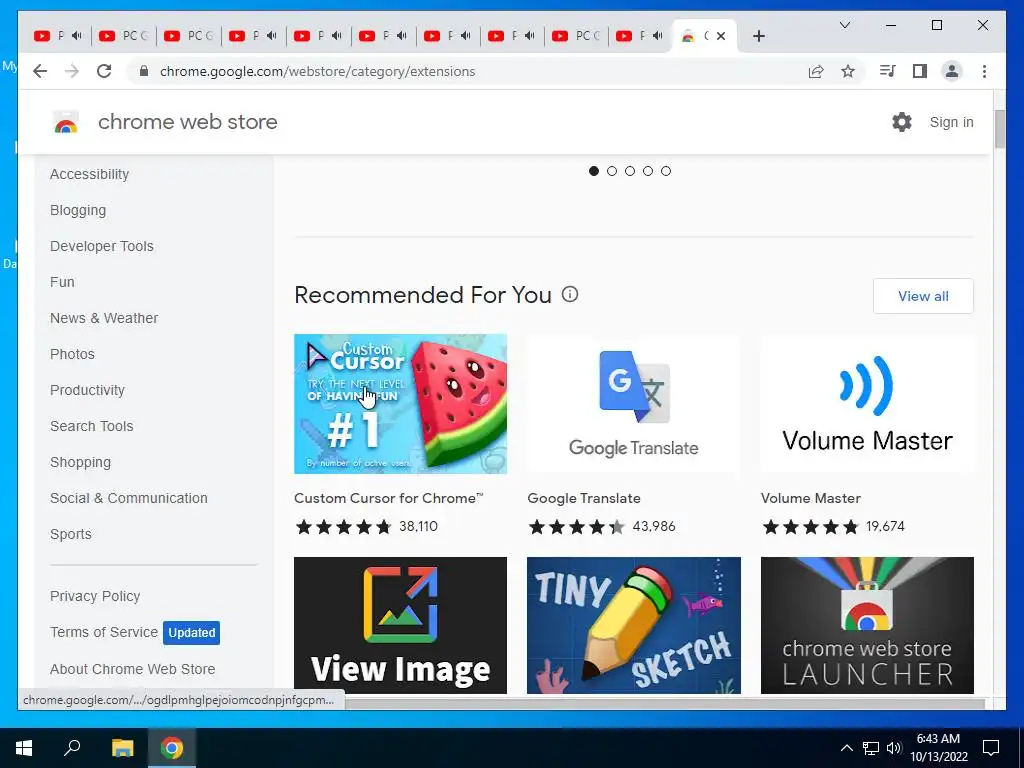Open the taskbar search magnifier
This screenshot has width=1024, height=768.
[72, 748]
